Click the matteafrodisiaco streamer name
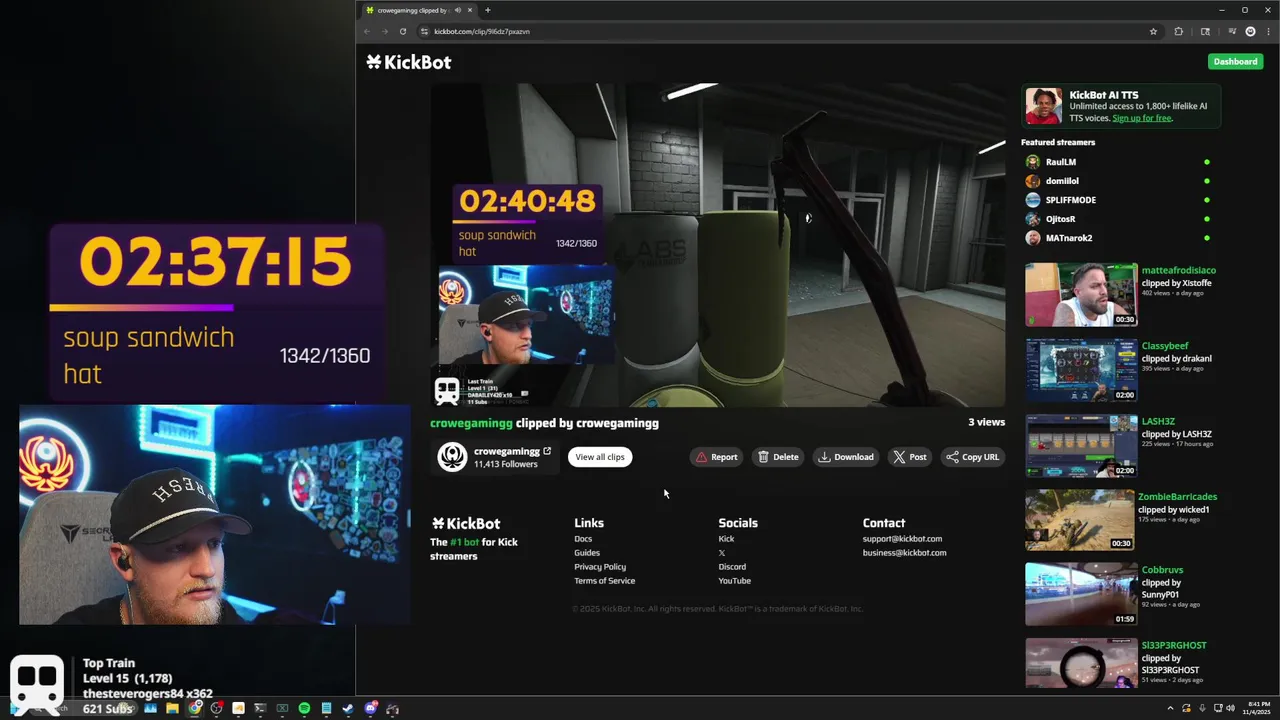This screenshot has width=1280, height=720. [x=1179, y=270]
